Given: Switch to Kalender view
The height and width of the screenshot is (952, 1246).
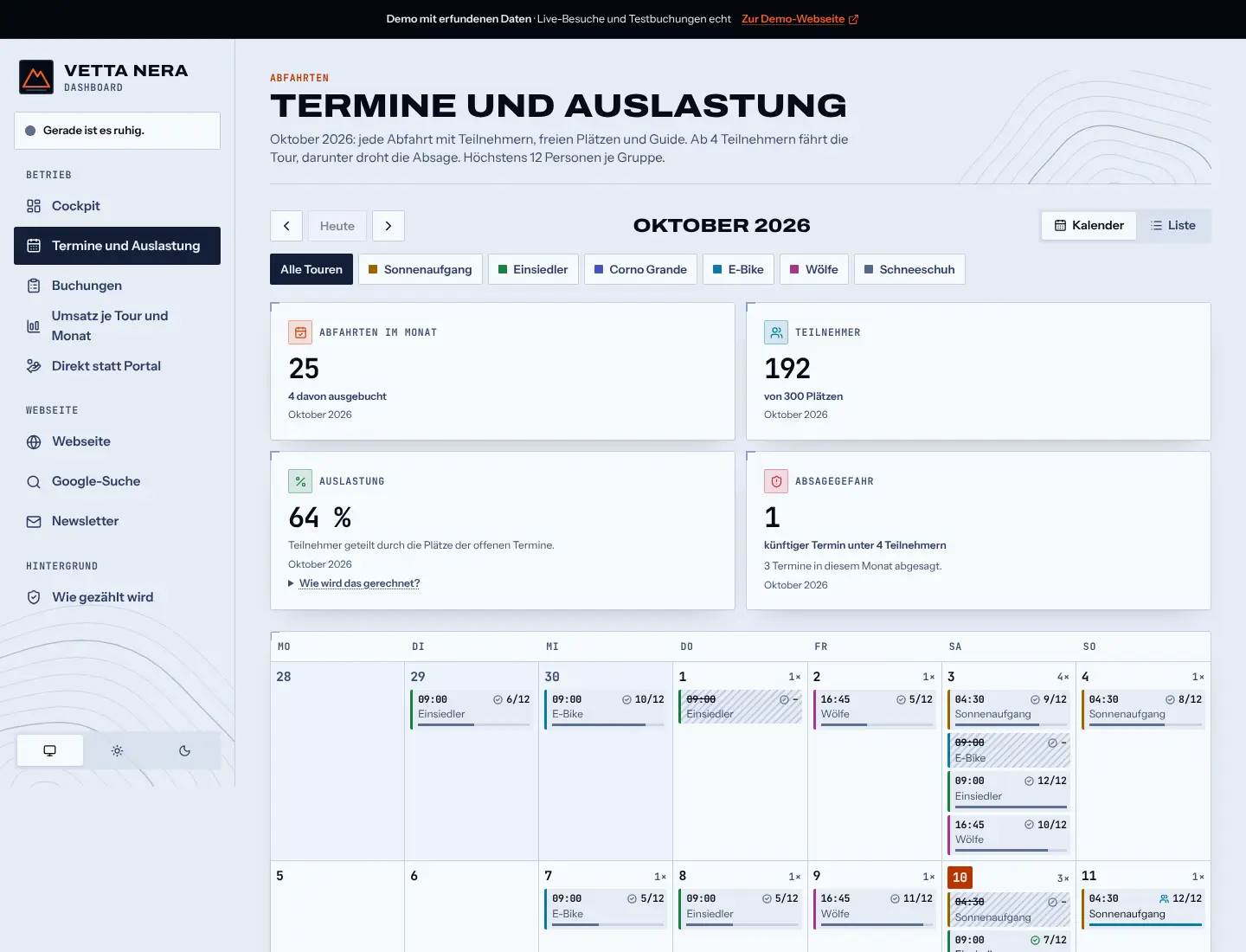Looking at the screenshot, I should [1089, 225].
